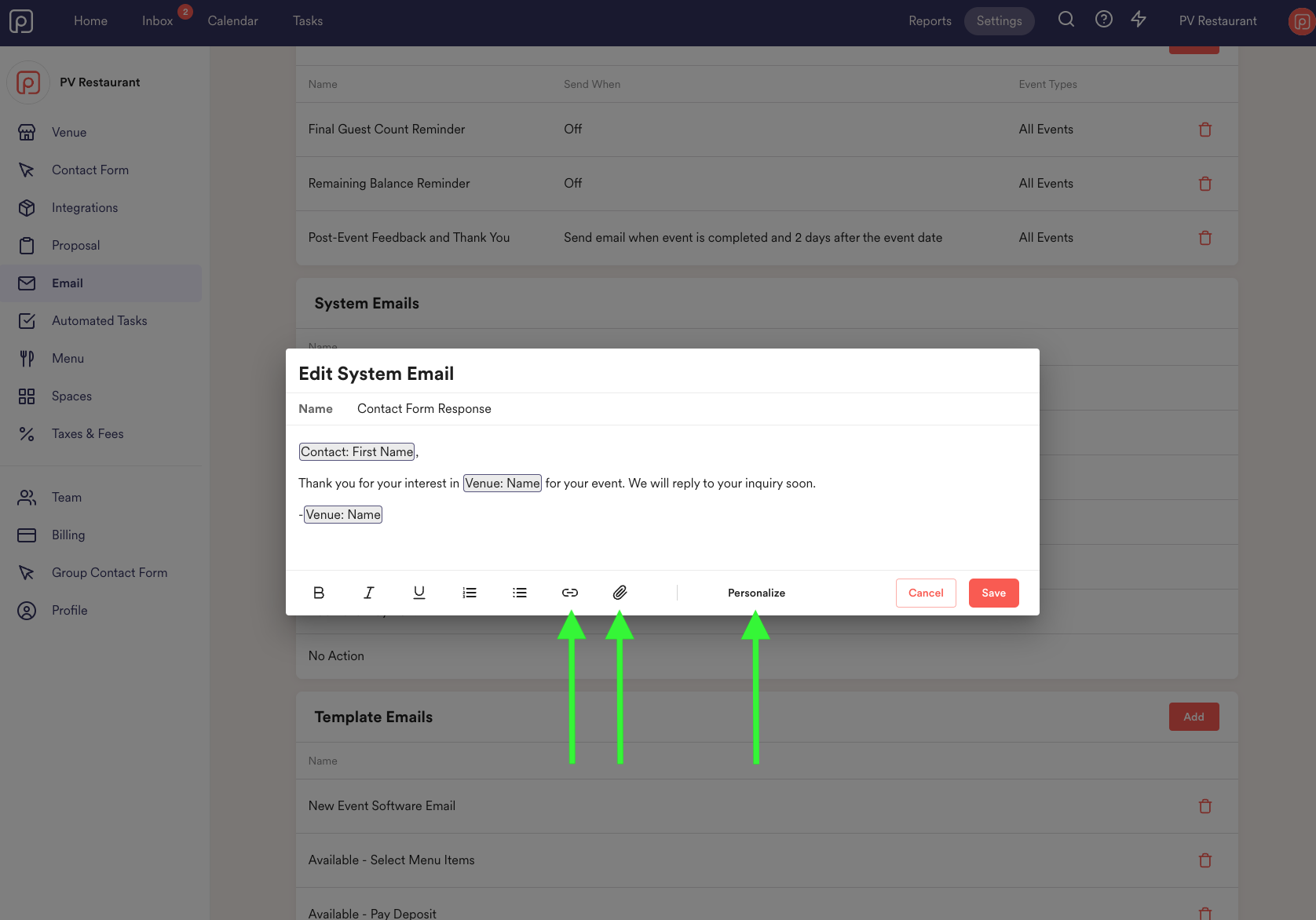
Task: Delete the Final Guest Count Reminder email
Action: click(x=1205, y=129)
